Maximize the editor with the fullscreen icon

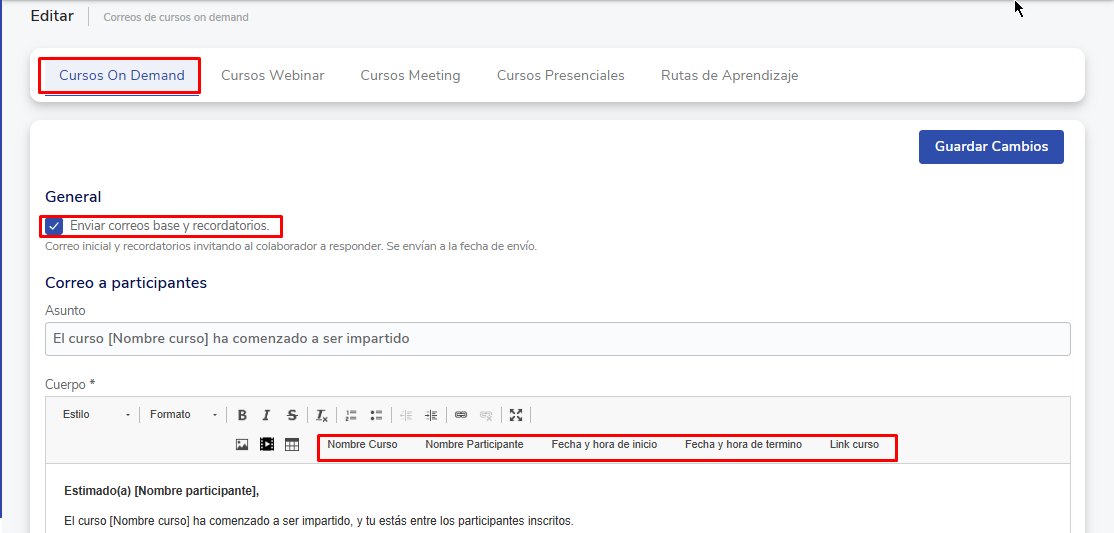[x=516, y=415]
